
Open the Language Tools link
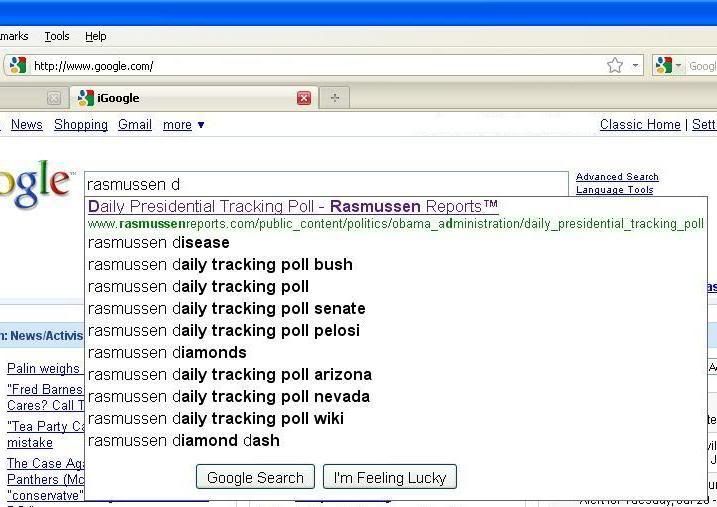tap(615, 189)
